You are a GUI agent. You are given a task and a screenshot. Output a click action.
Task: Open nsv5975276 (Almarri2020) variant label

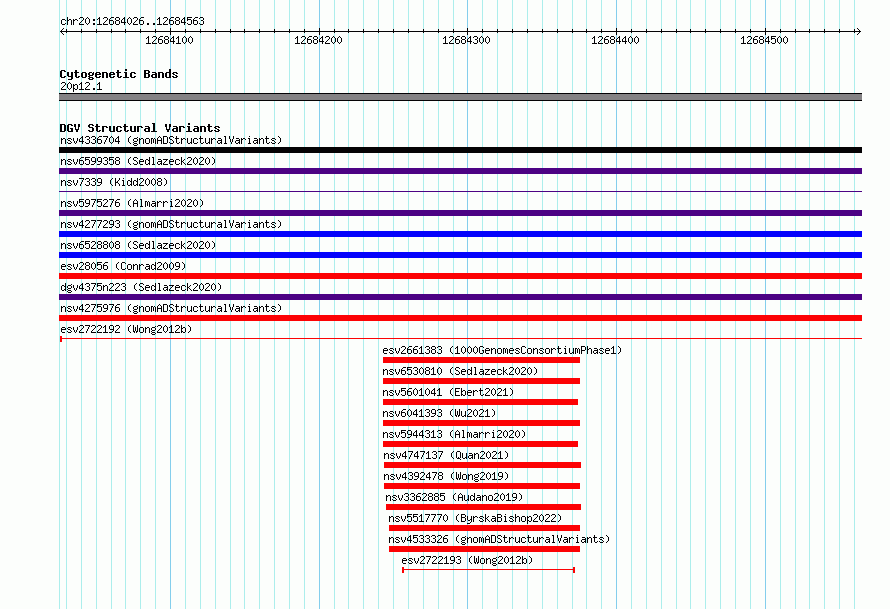pyautogui.click(x=132, y=203)
